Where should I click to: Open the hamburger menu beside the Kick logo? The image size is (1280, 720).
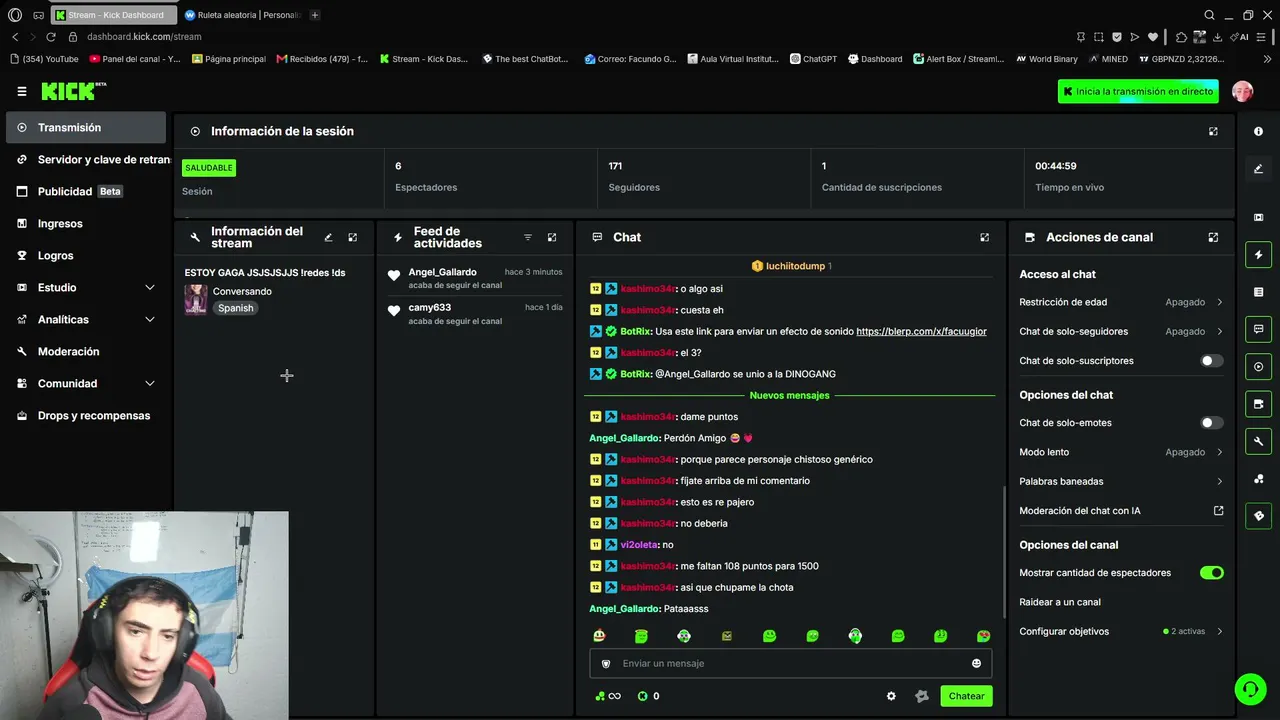[22, 91]
